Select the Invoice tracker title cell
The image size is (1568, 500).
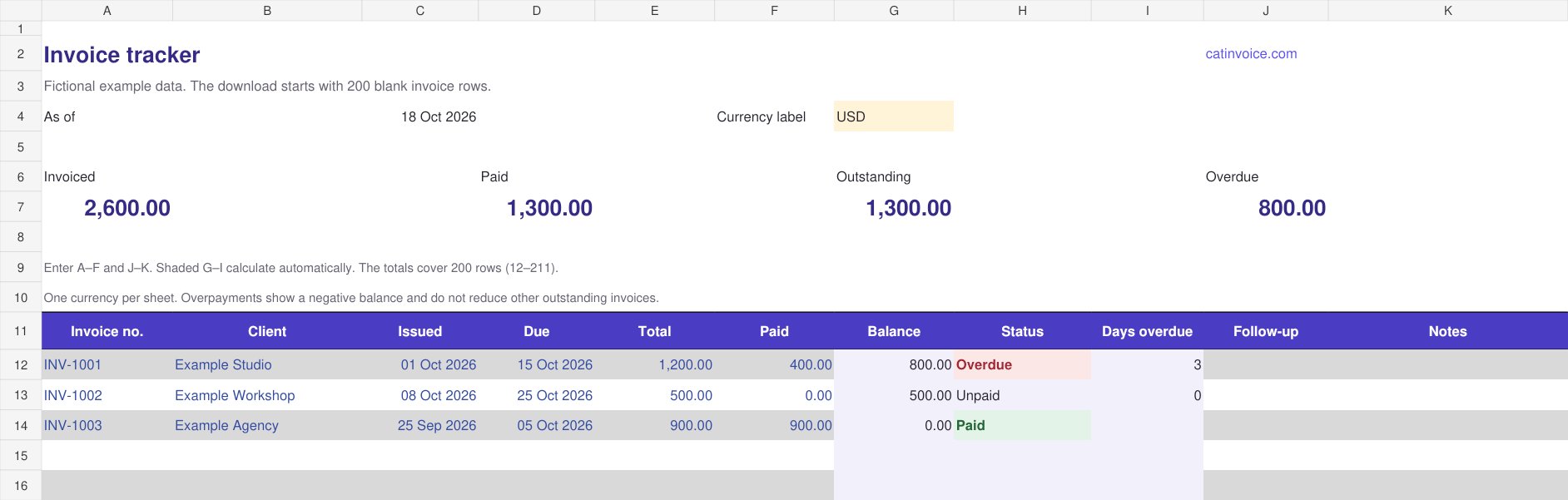coord(122,55)
